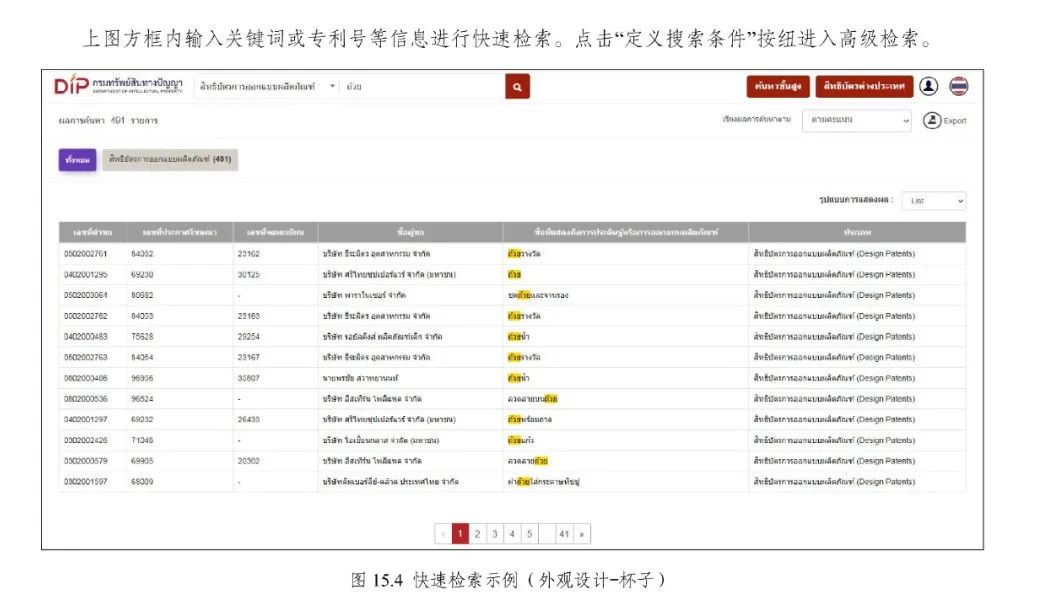Screen dimensions: 1051x592
Task: Open the List display format dropdown
Action: pyautogui.click(x=934, y=201)
